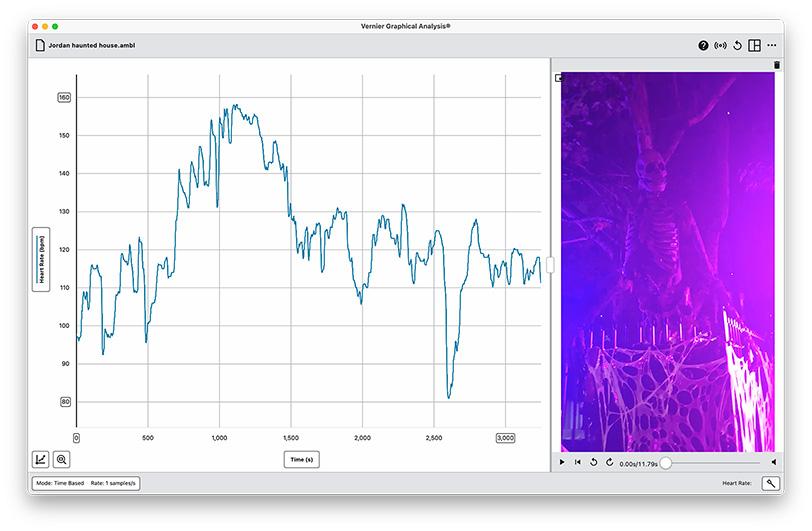Image resolution: width=812 pixels, height=531 pixels.
Task: Open the untitled file menu icon
Action: click(40, 45)
